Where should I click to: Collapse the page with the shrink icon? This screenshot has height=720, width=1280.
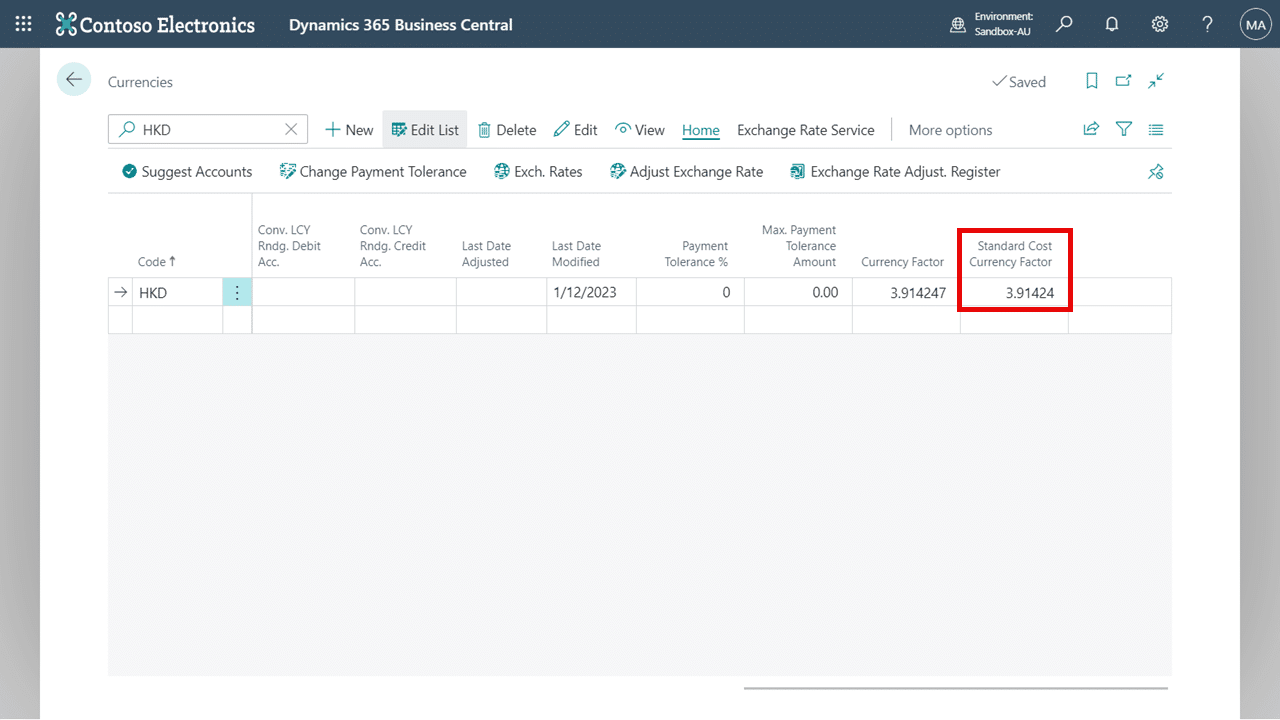pos(1156,81)
